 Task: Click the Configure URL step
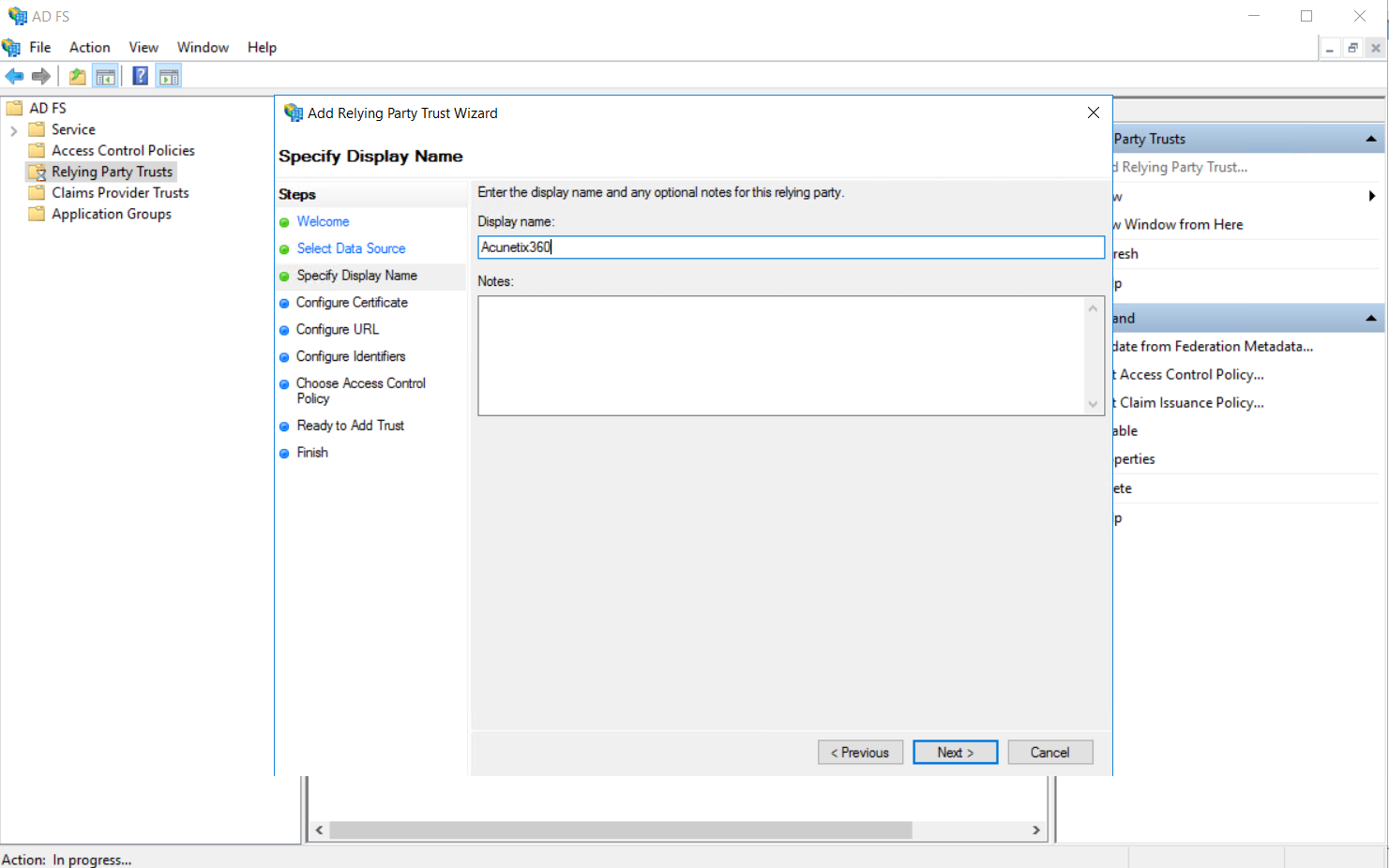pyautogui.click(x=338, y=330)
